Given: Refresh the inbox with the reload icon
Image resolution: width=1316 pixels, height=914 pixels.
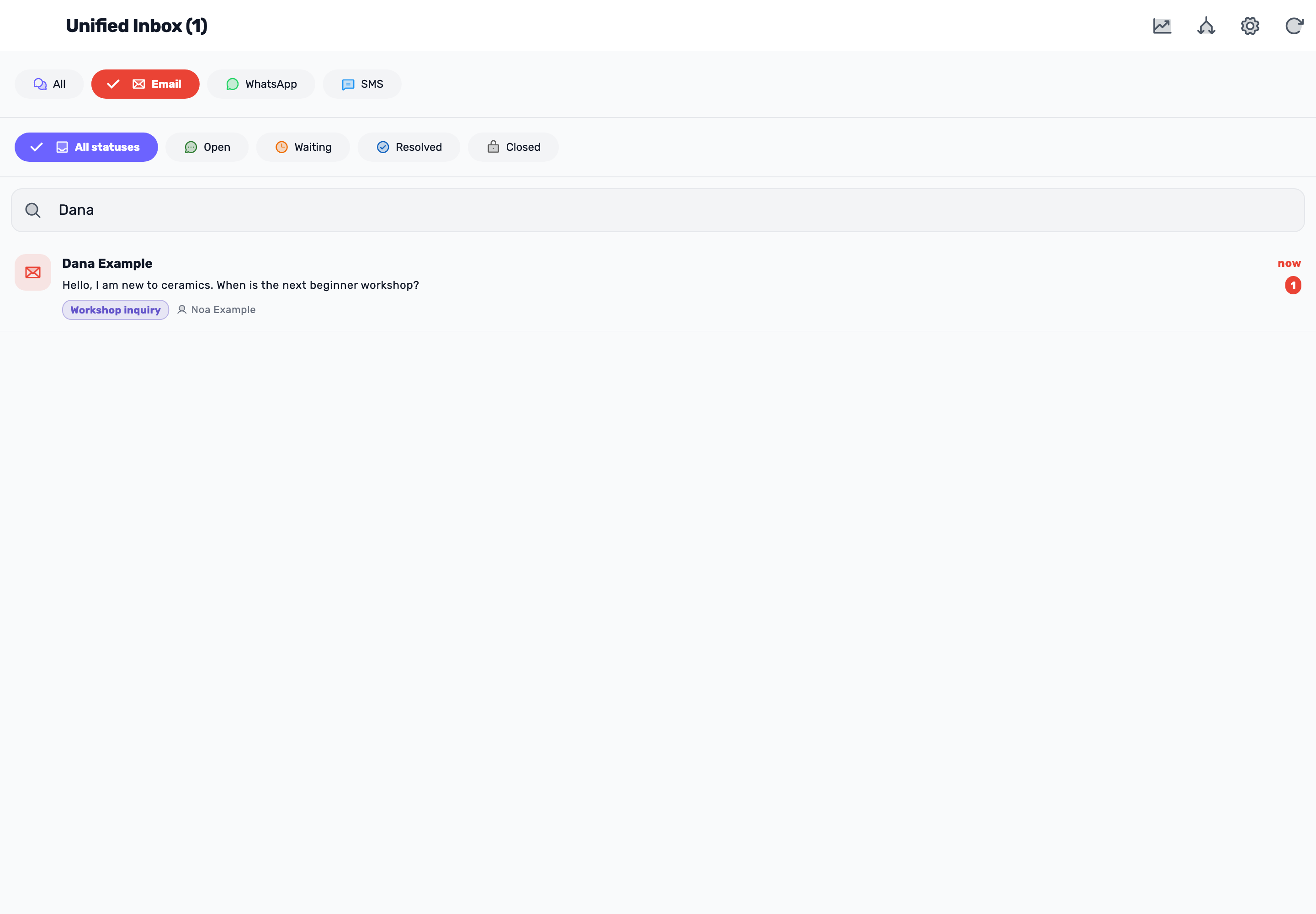Looking at the screenshot, I should [x=1294, y=26].
